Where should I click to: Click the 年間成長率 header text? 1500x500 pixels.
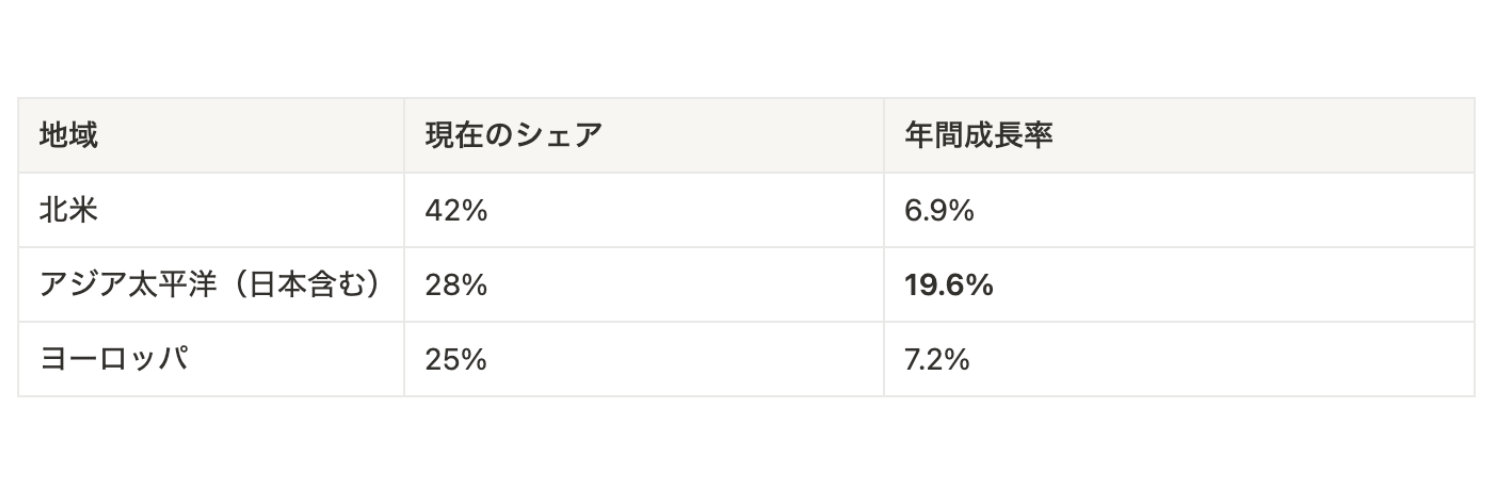(x=978, y=136)
